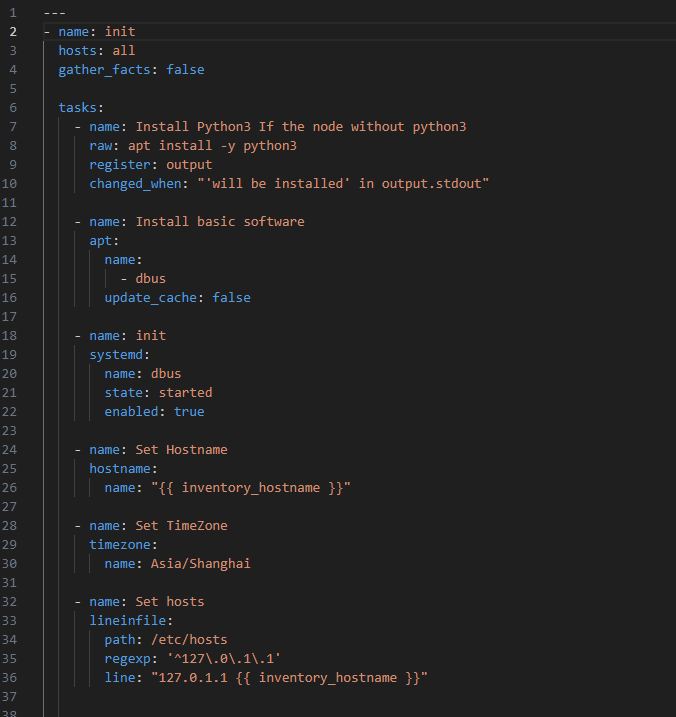Click 'register' keyword on line 9
Image resolution: width=676 pixels, height=717 pixels.
pos(120,165)
